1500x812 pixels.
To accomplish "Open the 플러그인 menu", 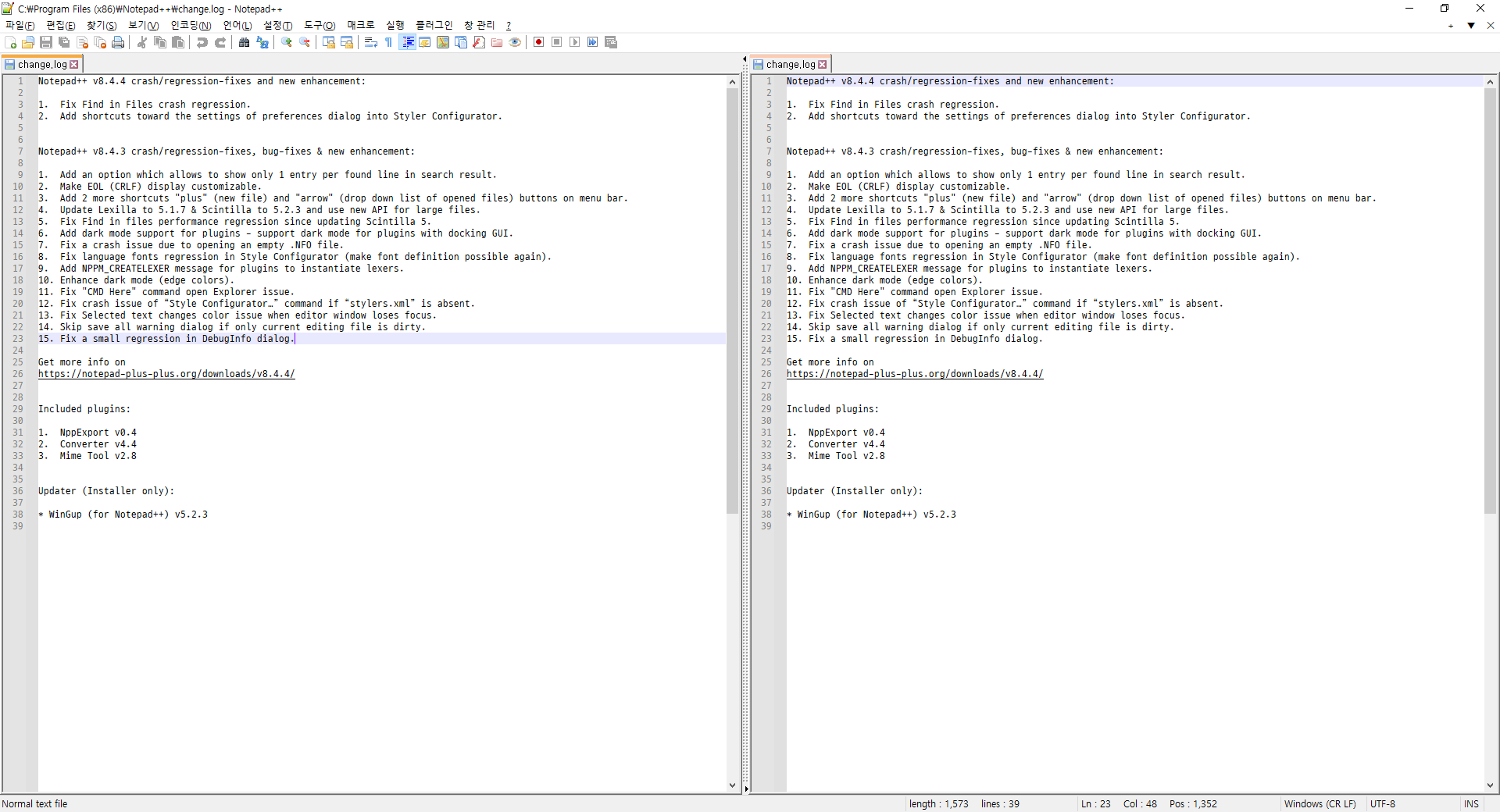I will [434, 26].
